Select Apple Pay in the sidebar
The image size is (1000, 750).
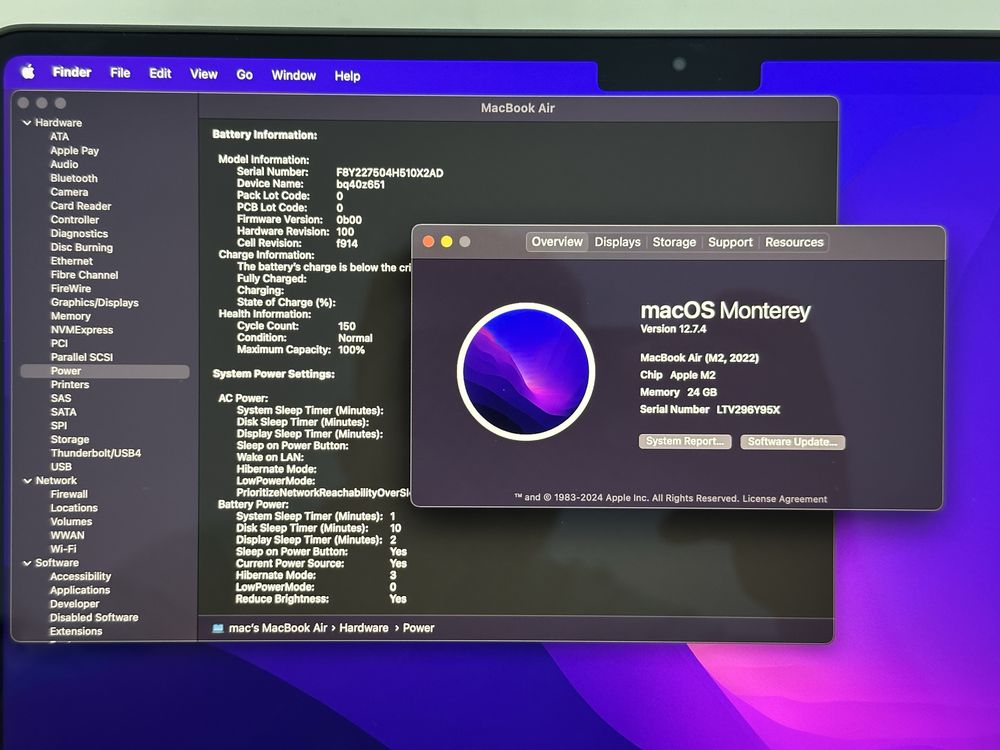click(x=75, y=151)
